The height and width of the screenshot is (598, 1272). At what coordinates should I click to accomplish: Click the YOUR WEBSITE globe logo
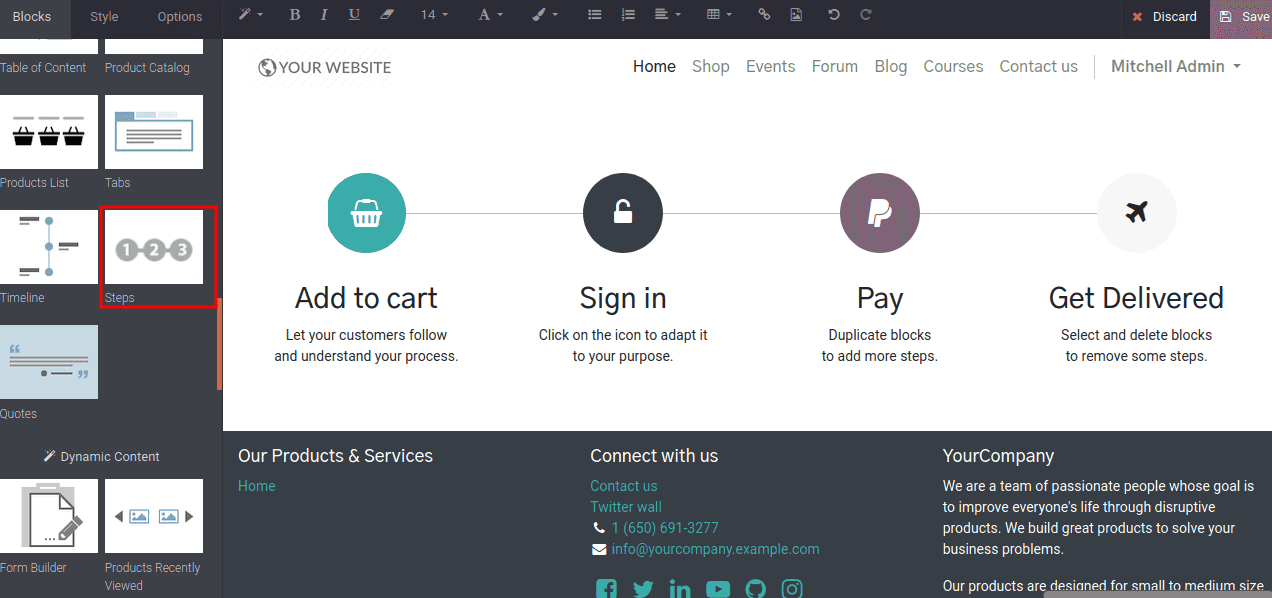325,68
